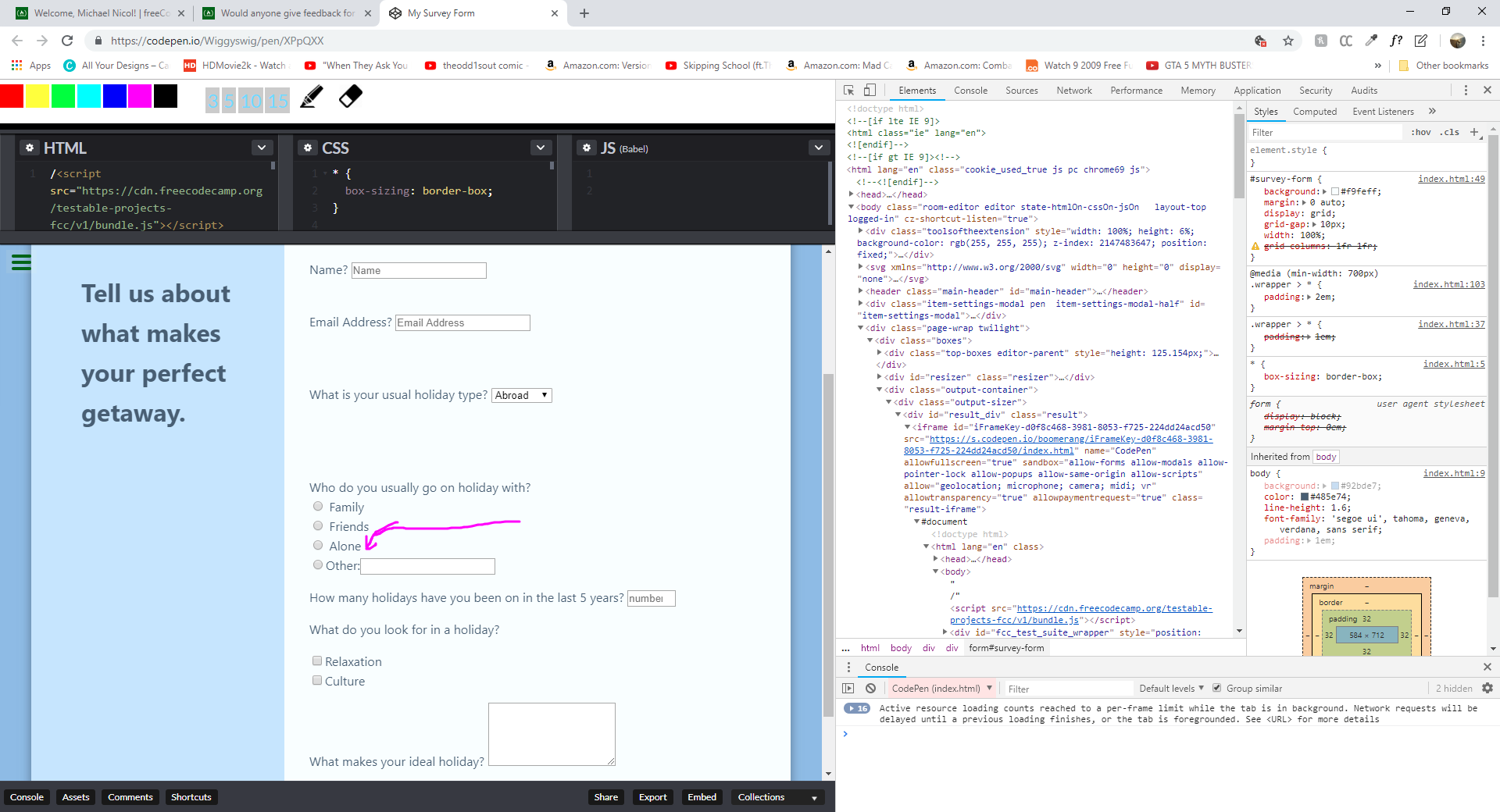Open the Performance tab

coord(1137,91)
